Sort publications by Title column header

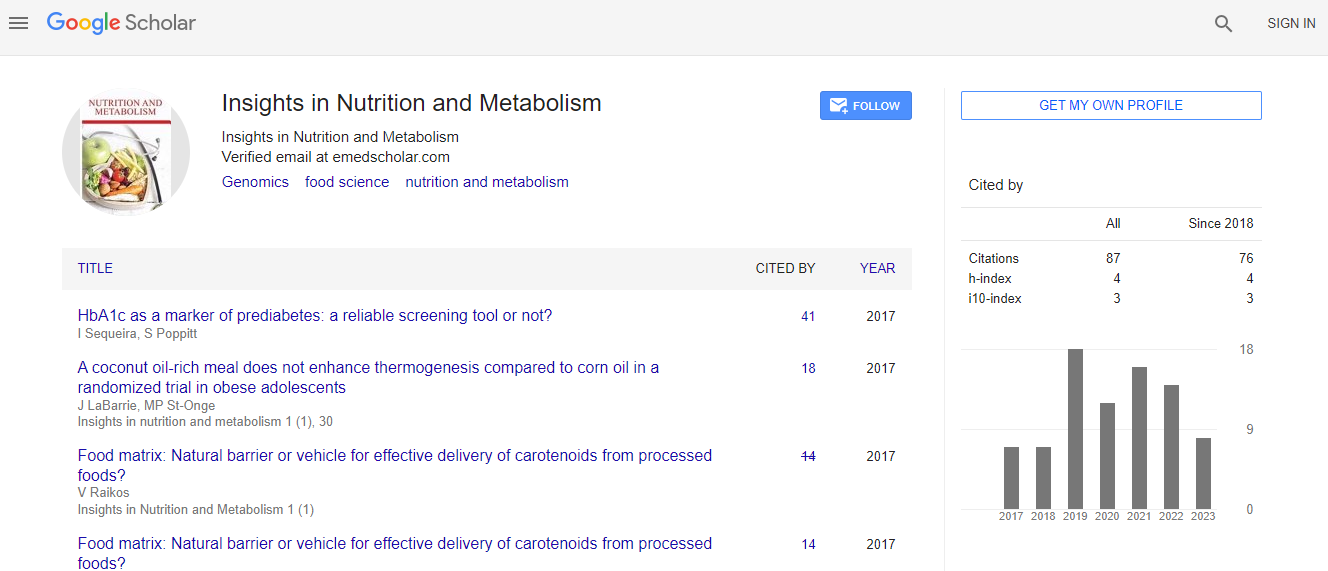95,268
